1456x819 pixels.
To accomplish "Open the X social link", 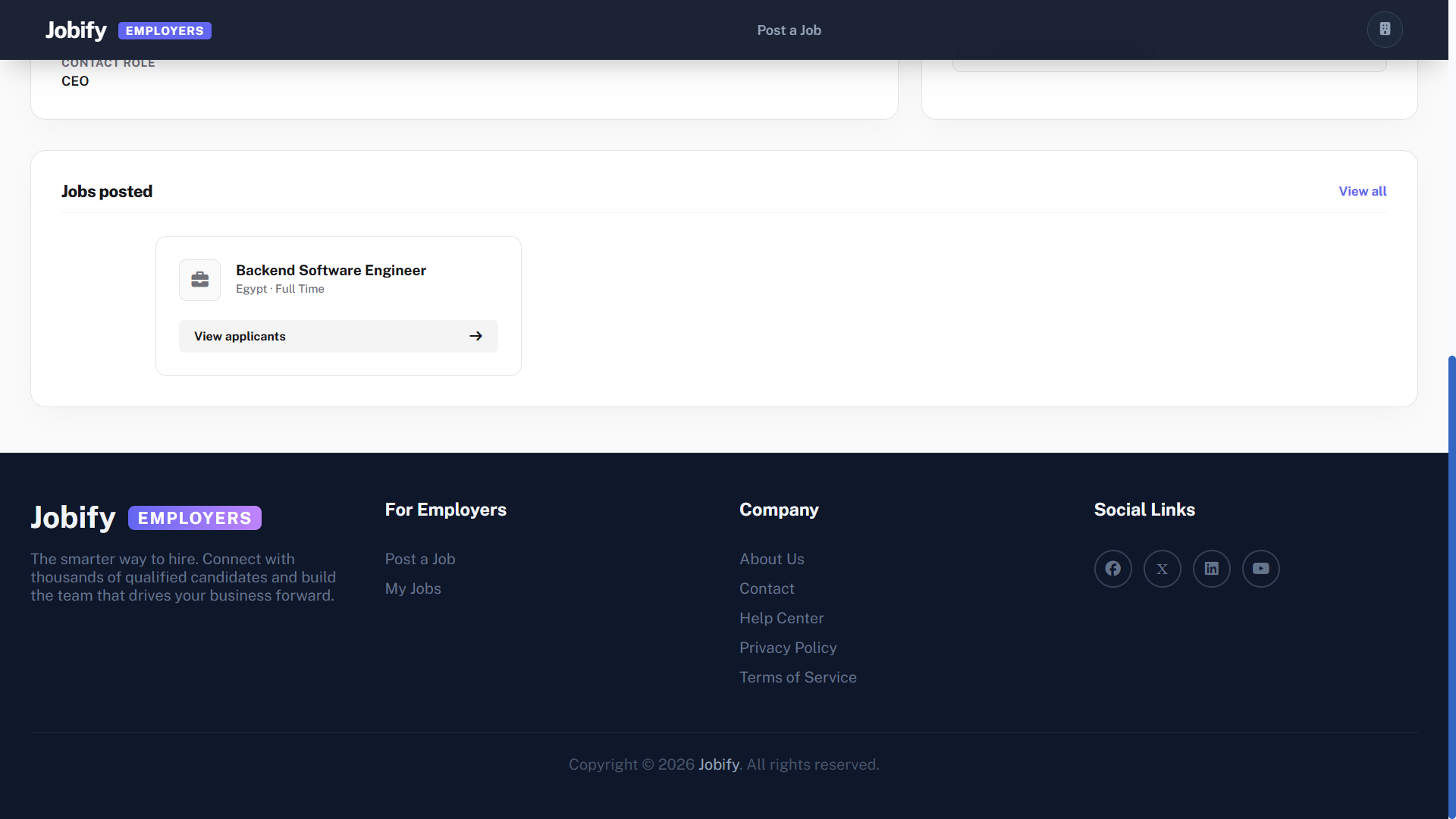I will tap(1163, 569).
